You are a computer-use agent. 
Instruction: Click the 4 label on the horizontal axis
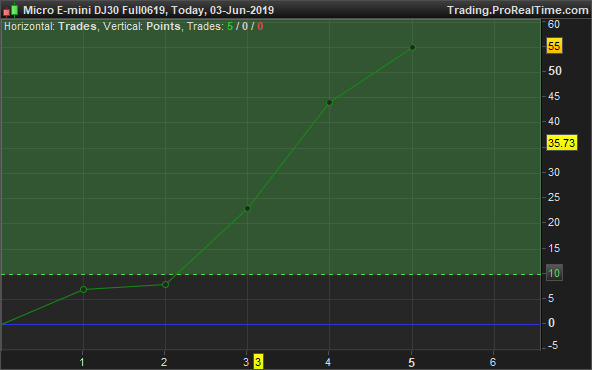coord(328,362)
